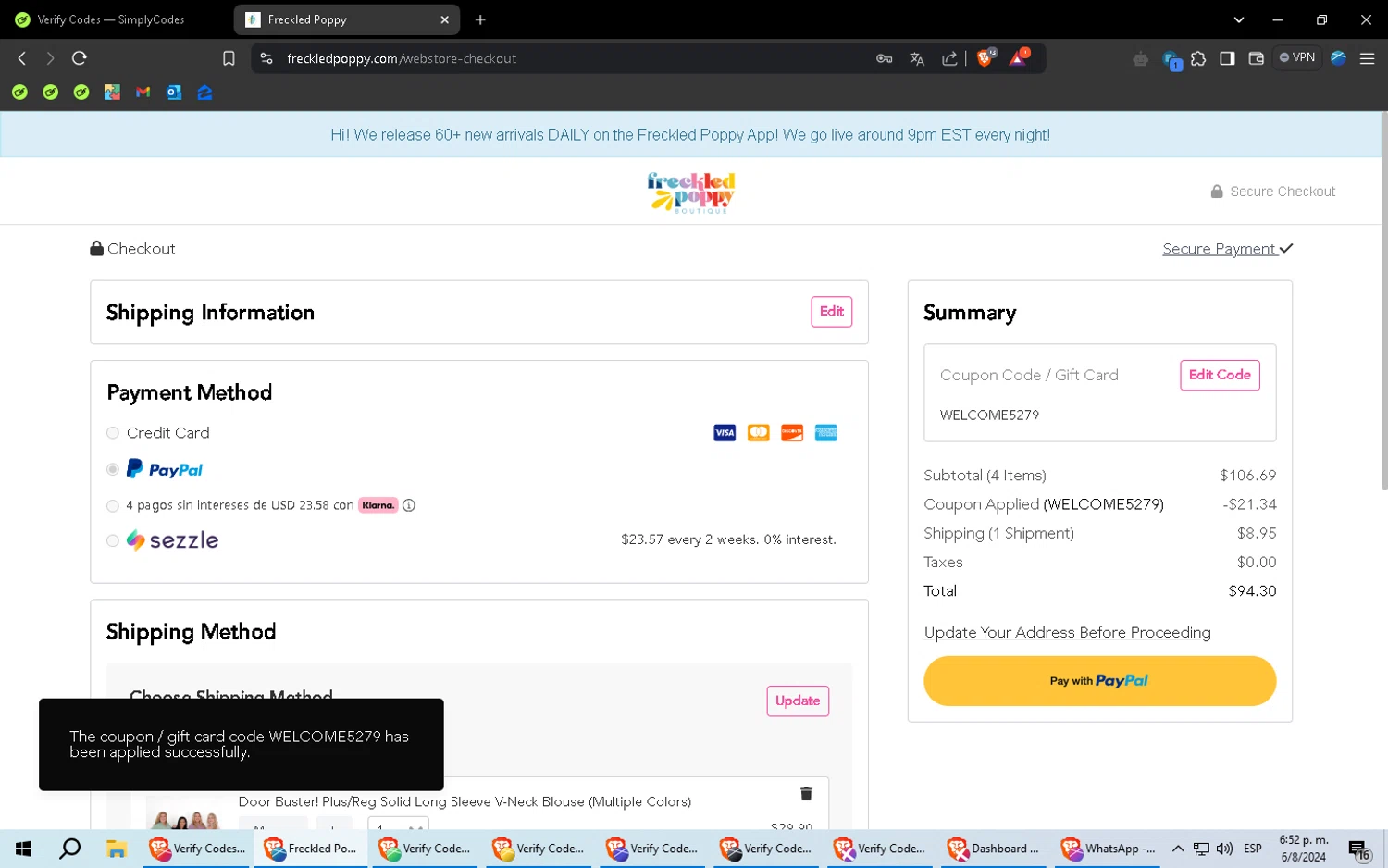
Task: Click the Freckled Poppy boutique logo
Action: click(x=691, y=192)
